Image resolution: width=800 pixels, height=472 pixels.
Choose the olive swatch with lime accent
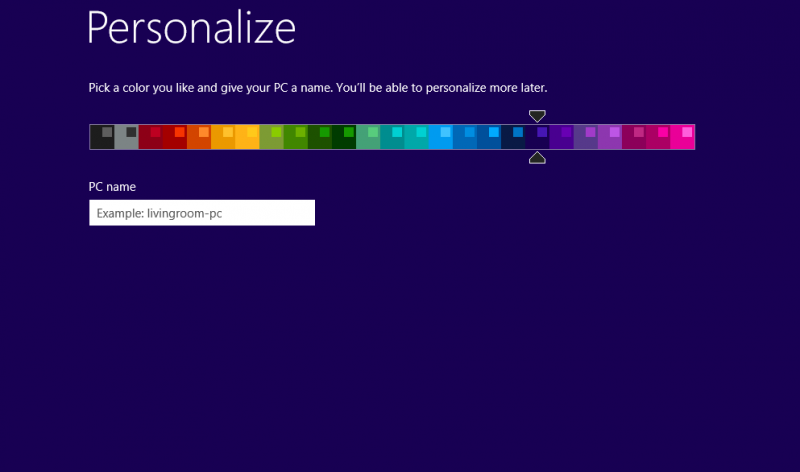click(271, 137)
